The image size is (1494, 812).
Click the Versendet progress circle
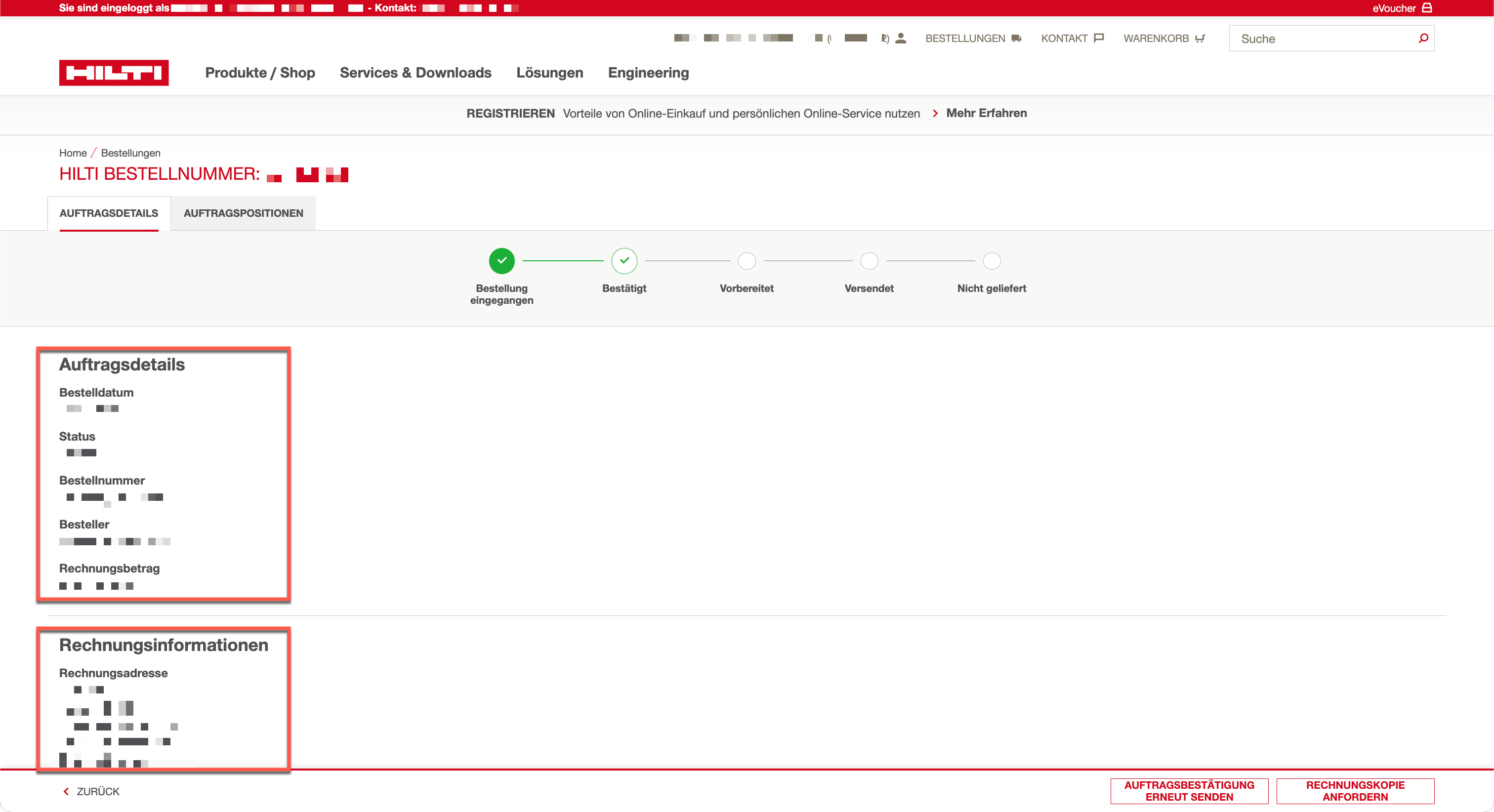(x=869, y=261)
